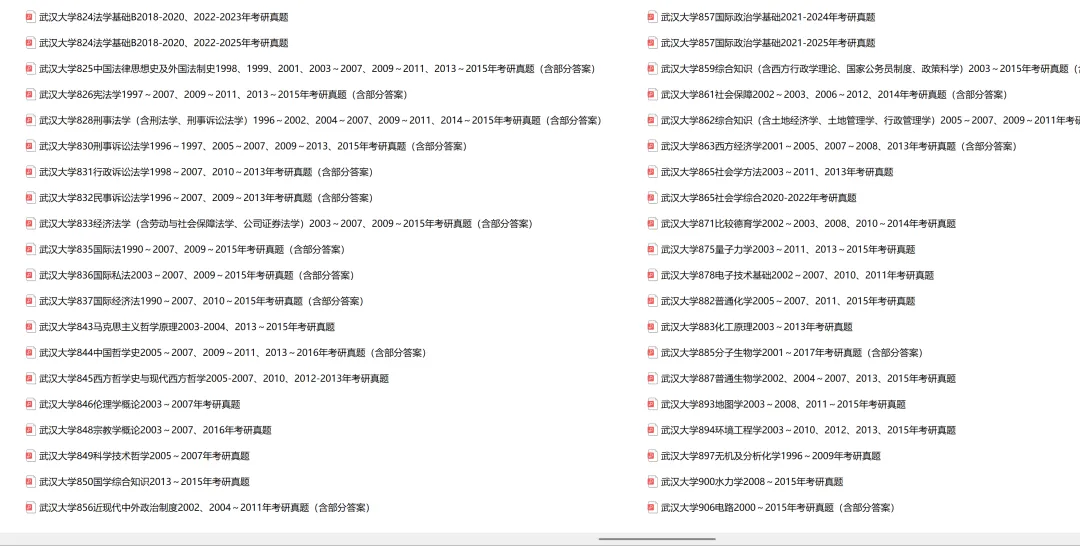
Task: Select PDF icon of 859综合知识 file
Action: point(652,68)
